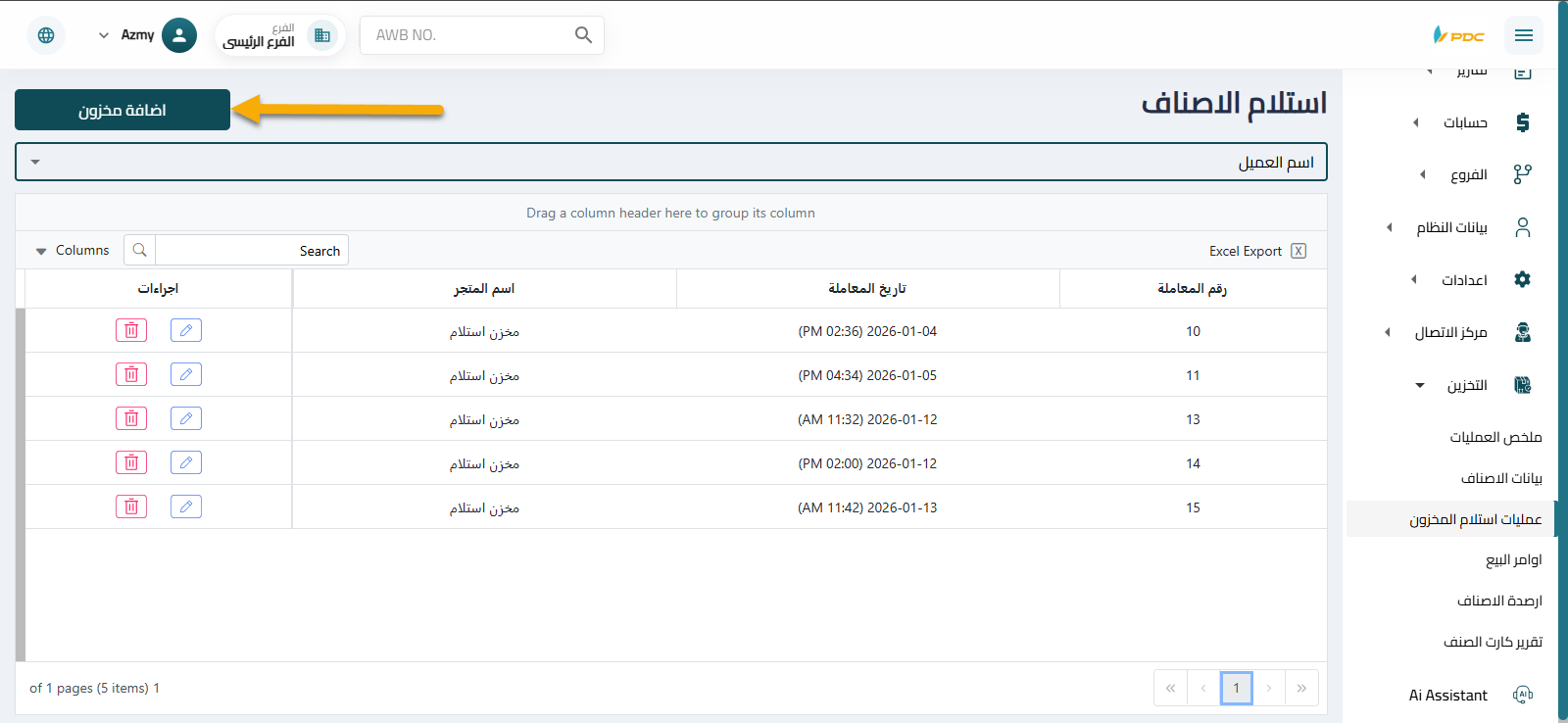Open تقرير كارت الصنف menu item
This screenshot has width=1568, height=723.
[1493, 642]
